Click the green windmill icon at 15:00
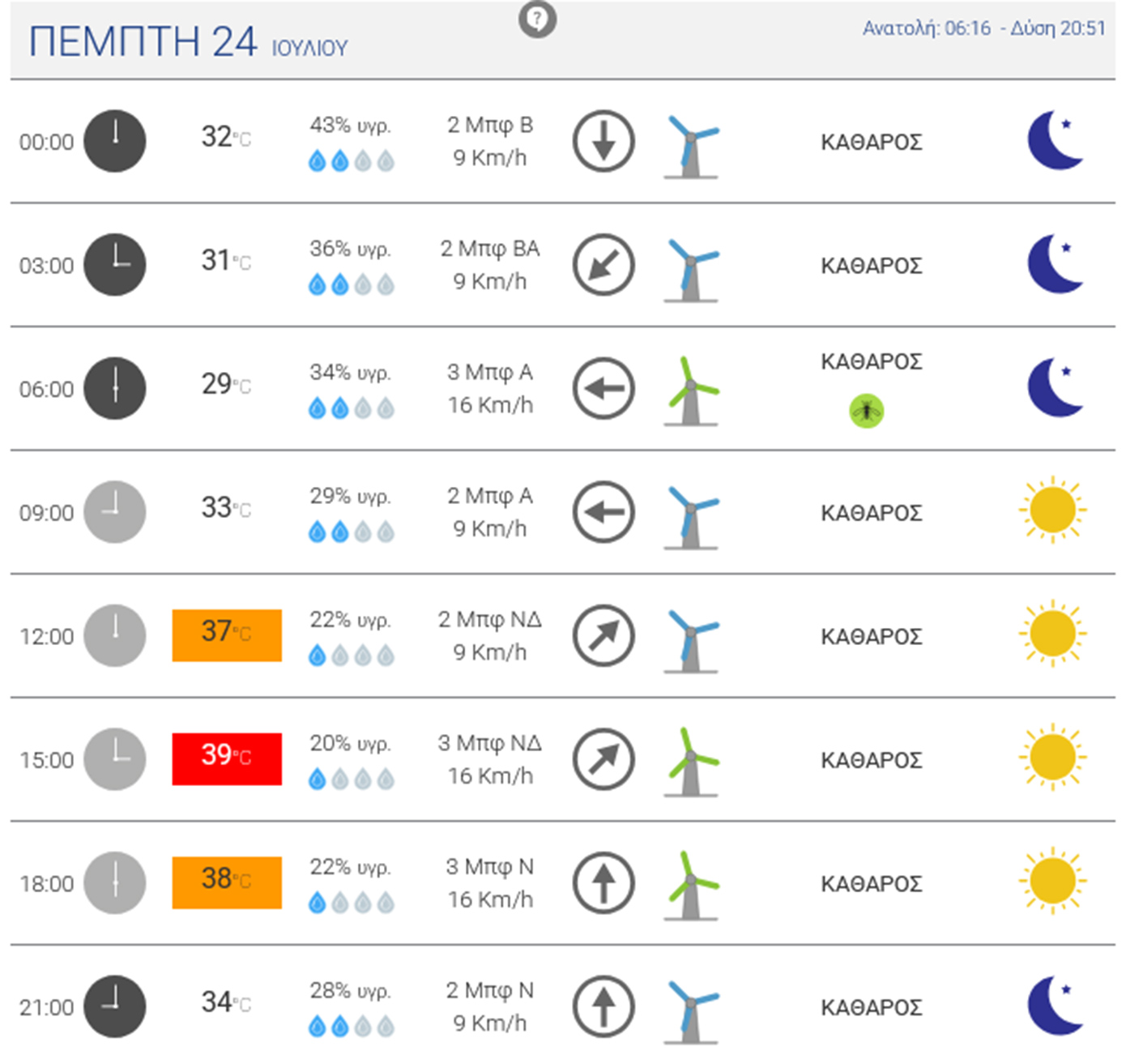Screen dimensions: 1126x1064 coord(691,761)
